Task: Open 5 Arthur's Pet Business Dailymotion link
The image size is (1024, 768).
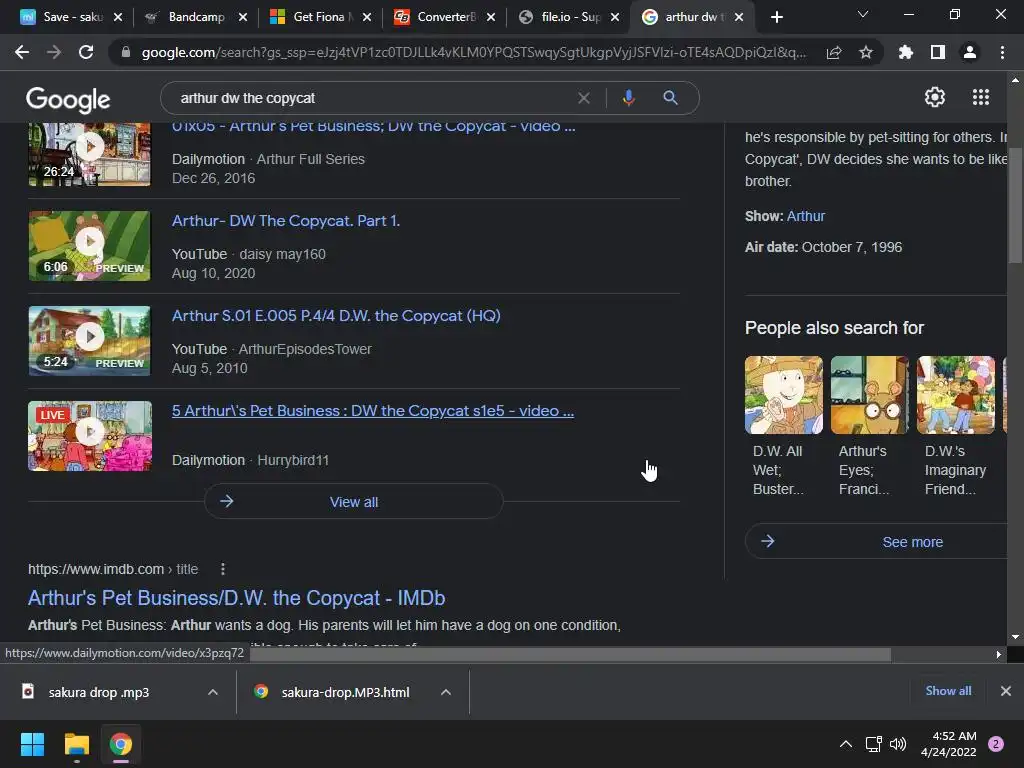Action: tap(373, 411)
